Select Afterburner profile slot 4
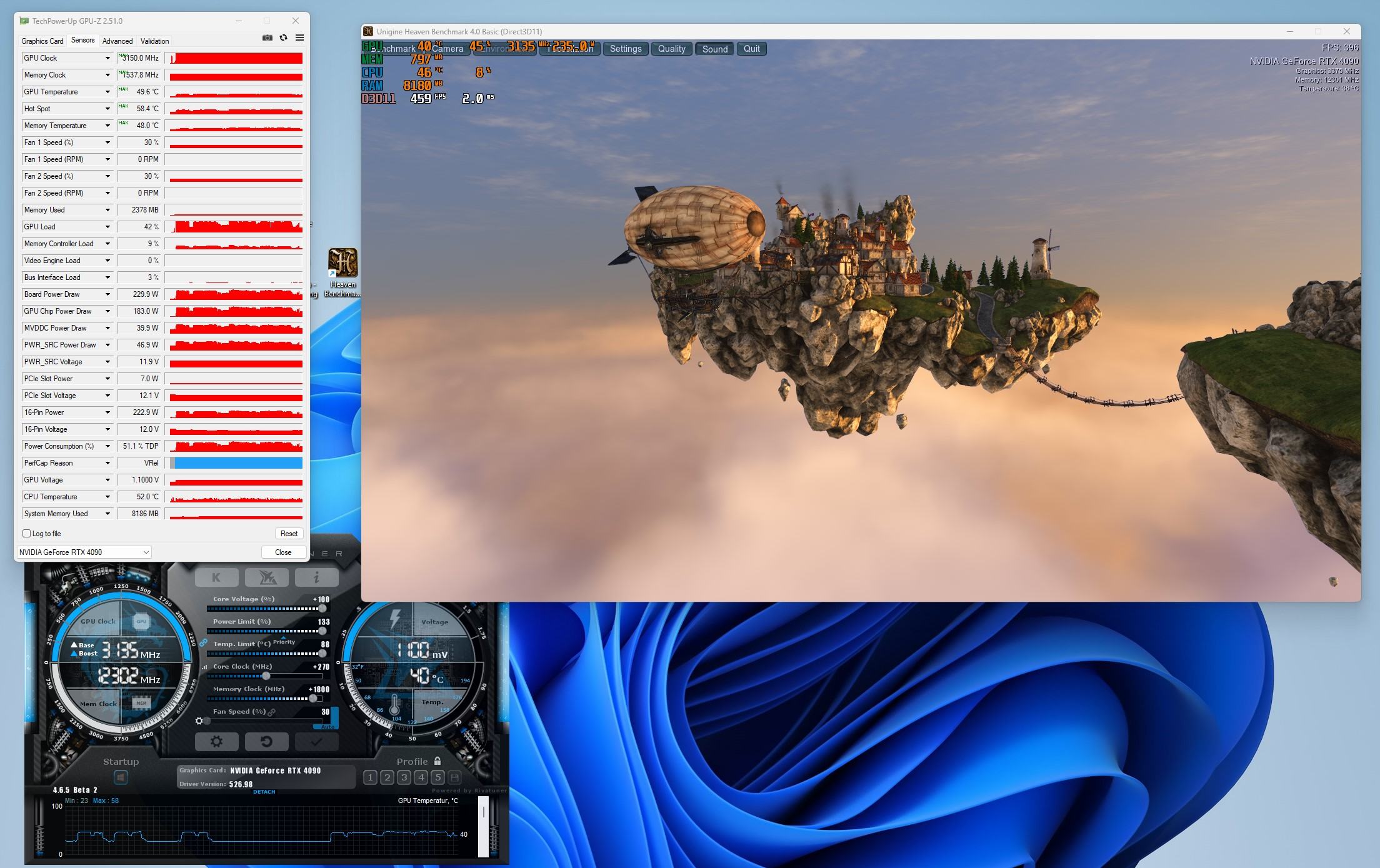The height and width of the screenshot is (868, 1380). point(421,777)
